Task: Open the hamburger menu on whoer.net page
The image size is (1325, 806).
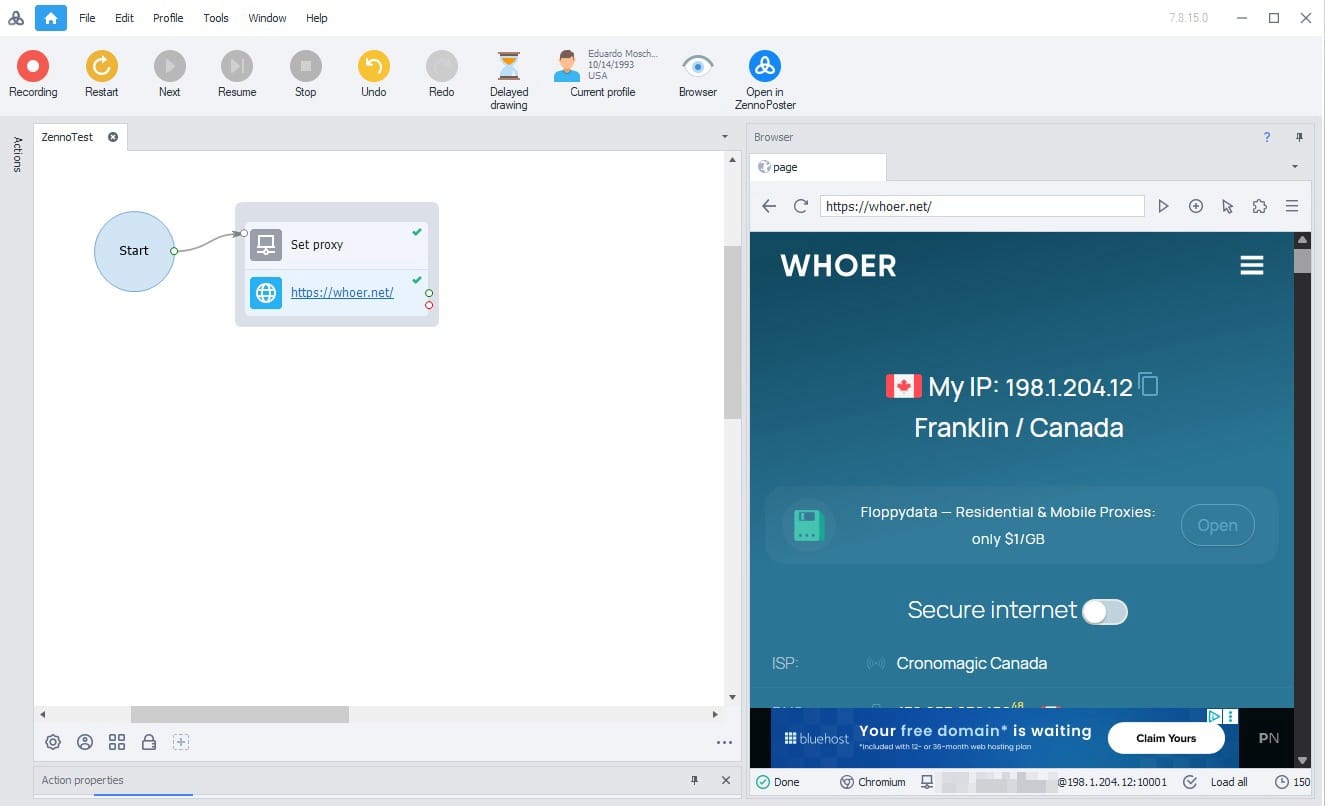Action: pos(1251,265)
